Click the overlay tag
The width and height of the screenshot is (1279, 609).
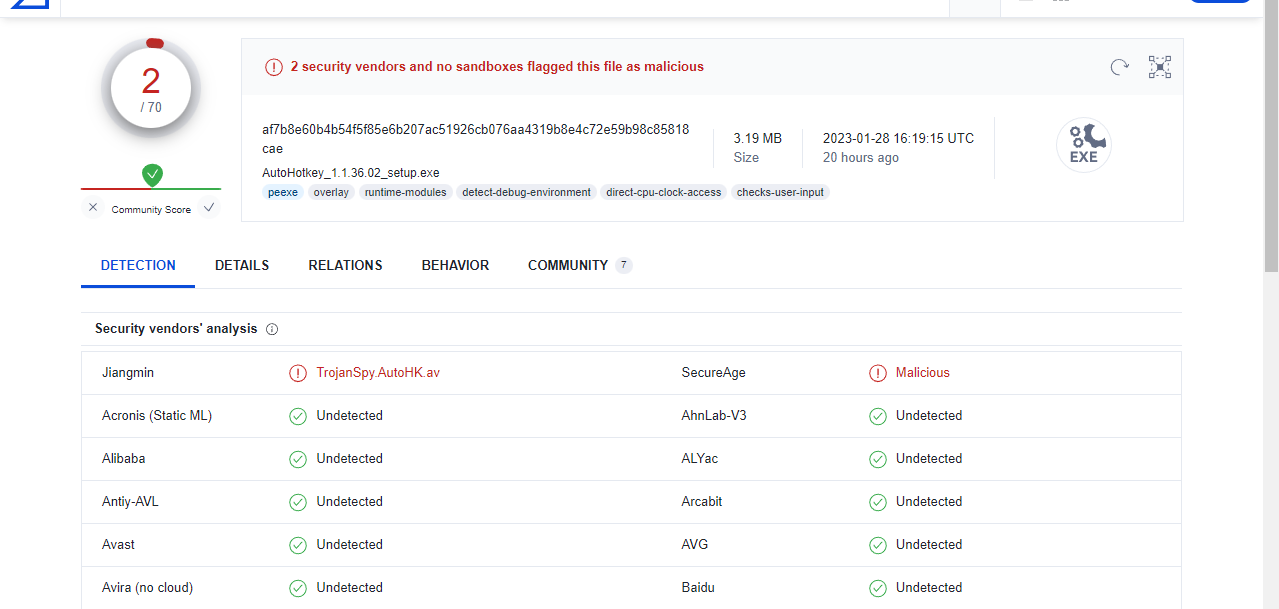[331, 192]
